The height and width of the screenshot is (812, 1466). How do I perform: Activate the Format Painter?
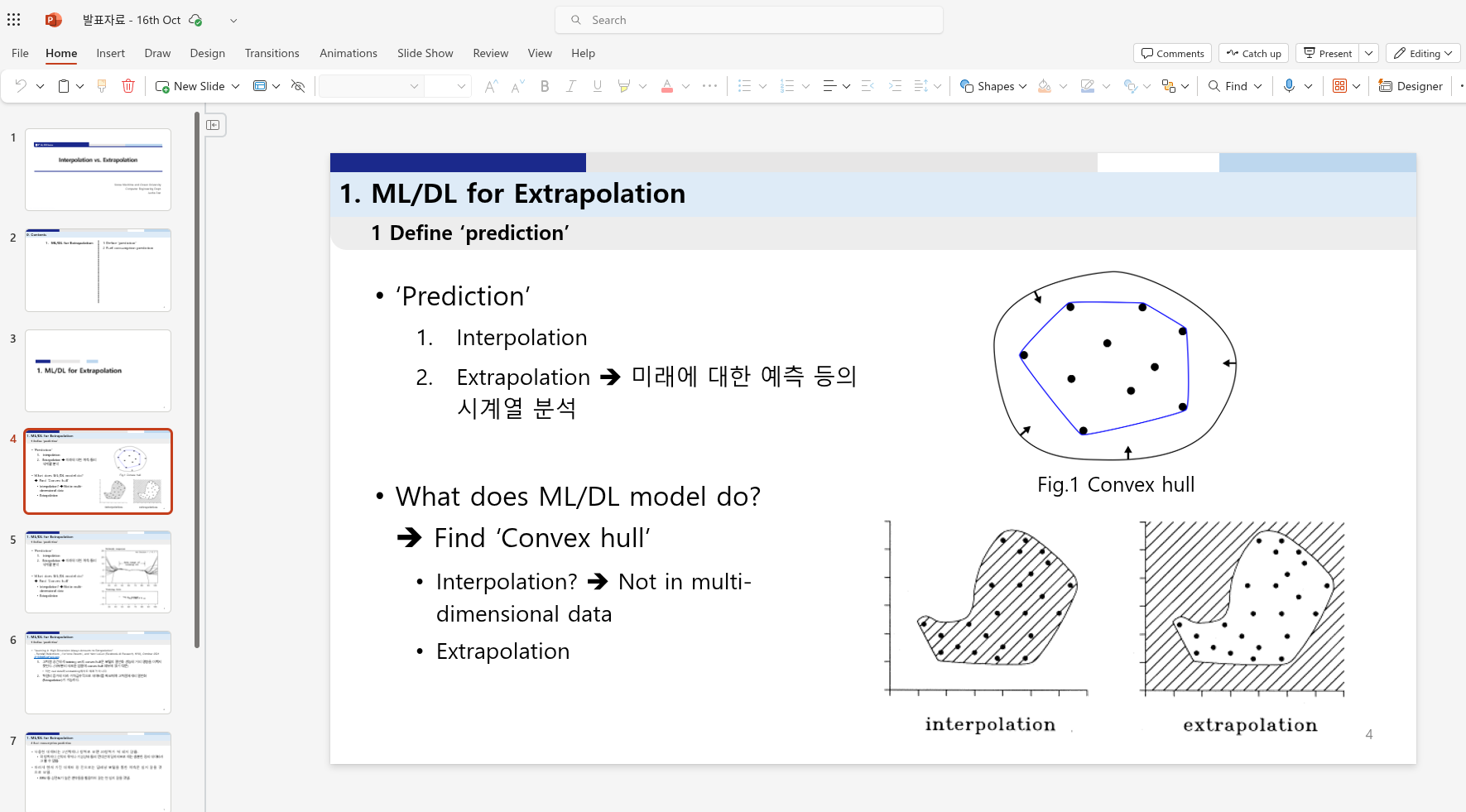[x=101, y=85]
